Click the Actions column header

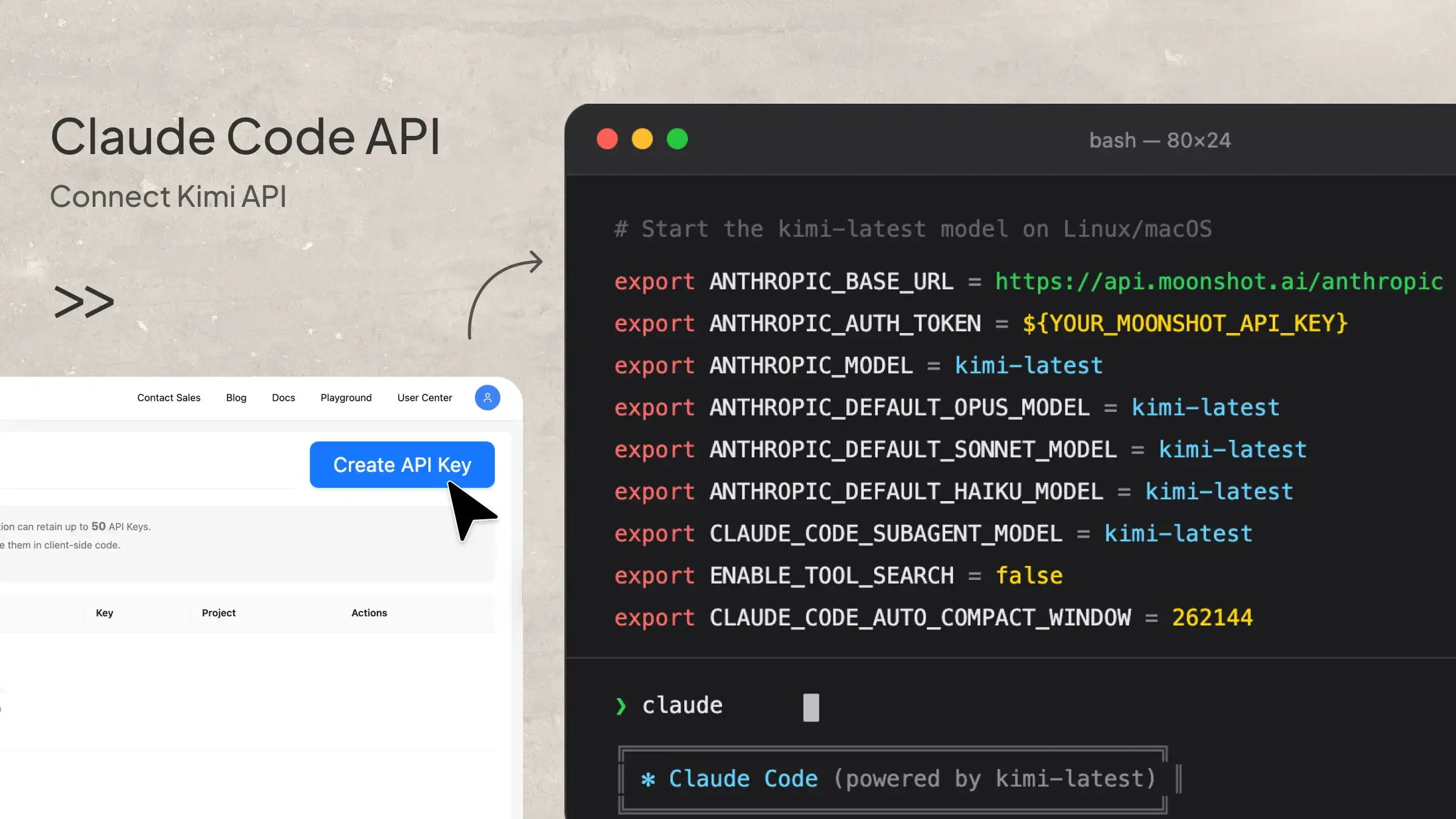[369, 613]
